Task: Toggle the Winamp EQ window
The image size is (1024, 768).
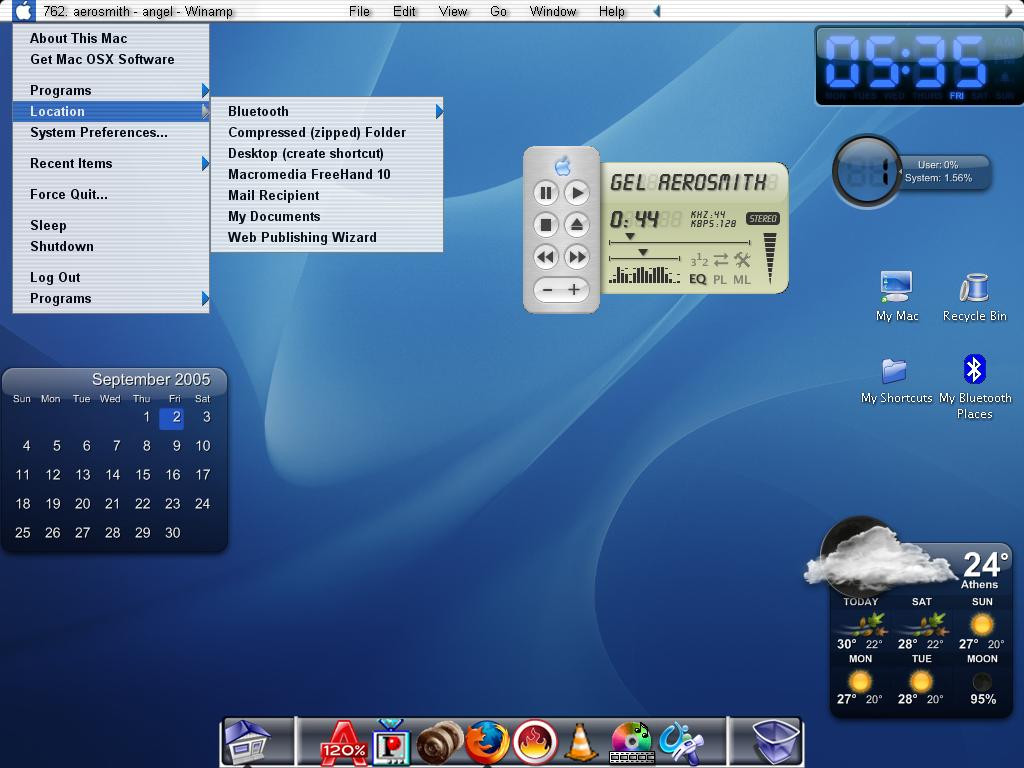Action: click(698, 280)
